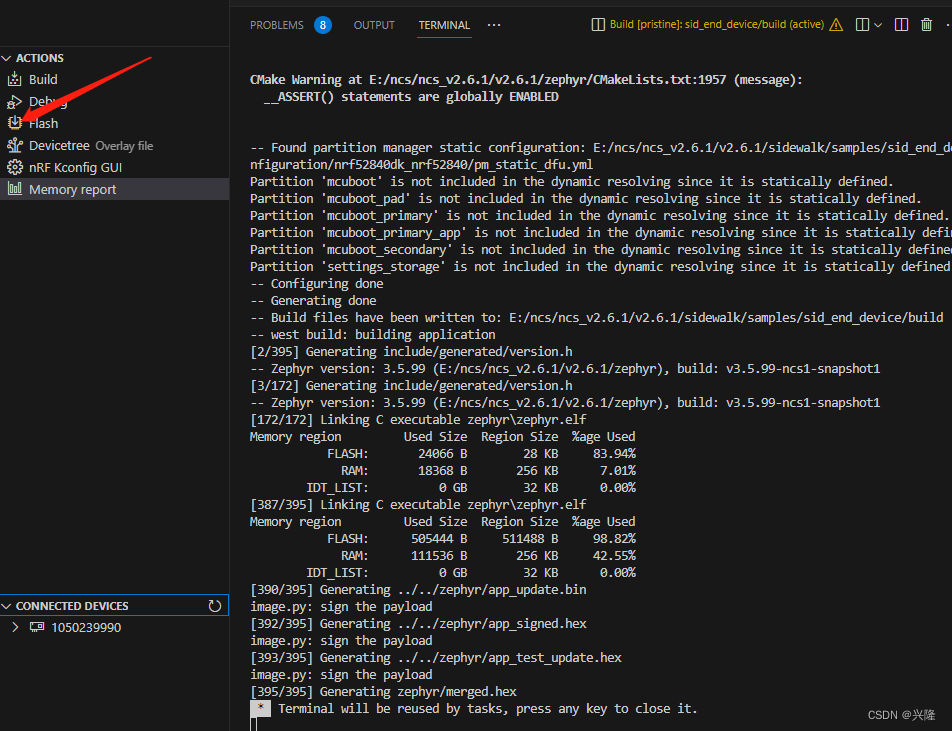952x731 pixels.
Task: Click '__ASSERT() statements are globally ENABLED' text
Action: 411,97
